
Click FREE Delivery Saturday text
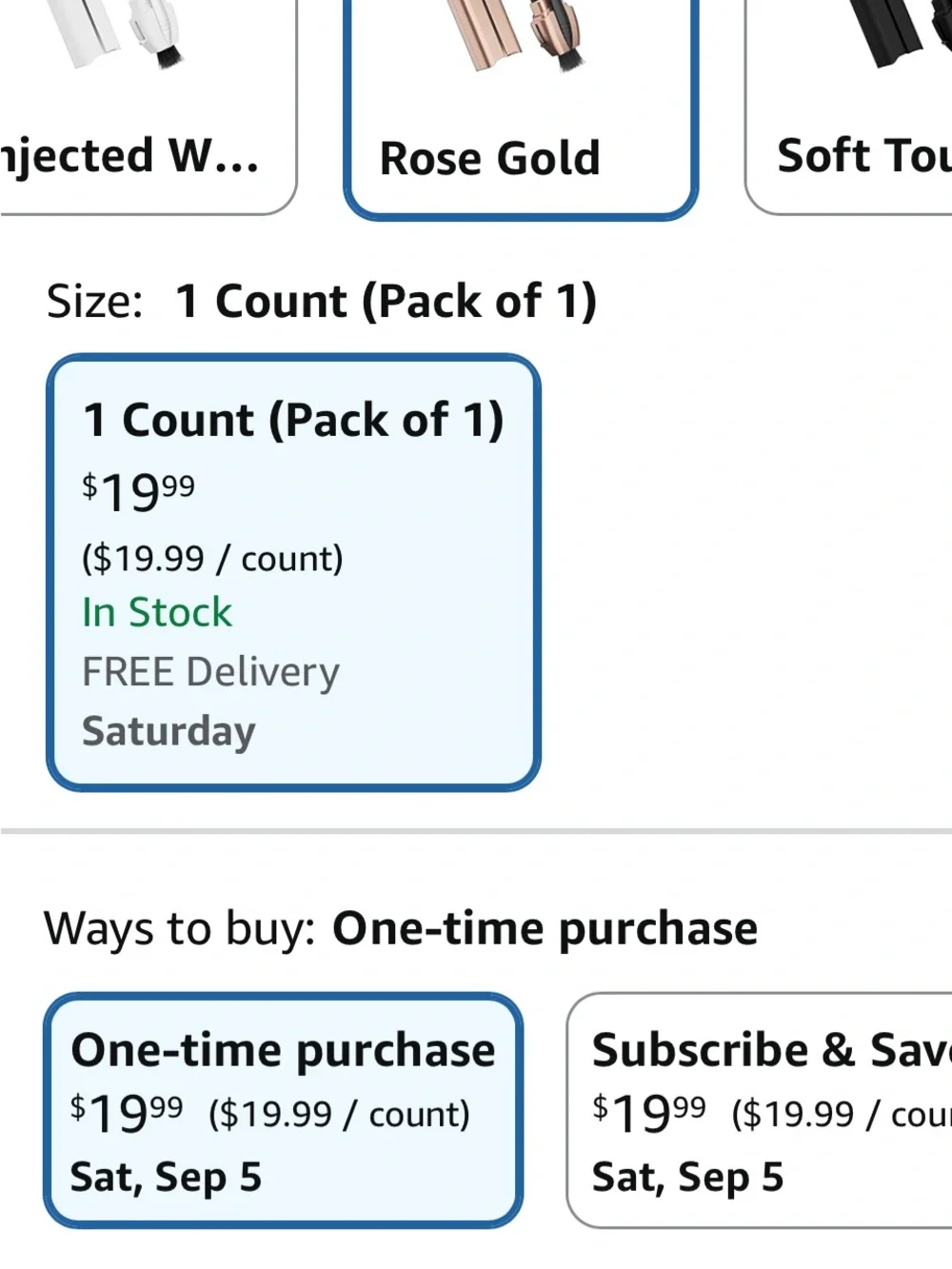(210, 702)
